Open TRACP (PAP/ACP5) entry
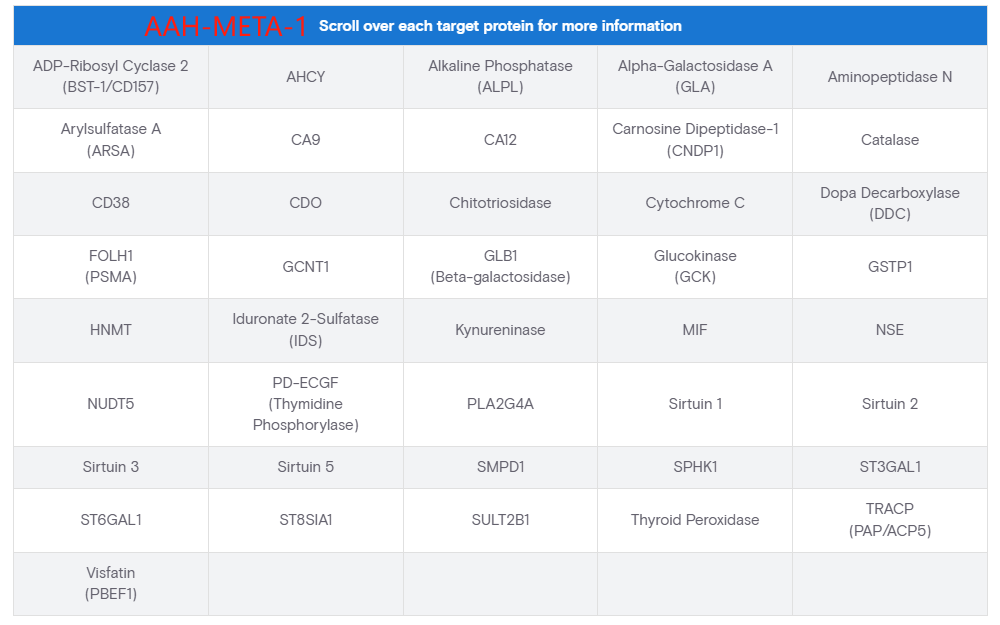1000x625 pixels. [x=889, y=520]
